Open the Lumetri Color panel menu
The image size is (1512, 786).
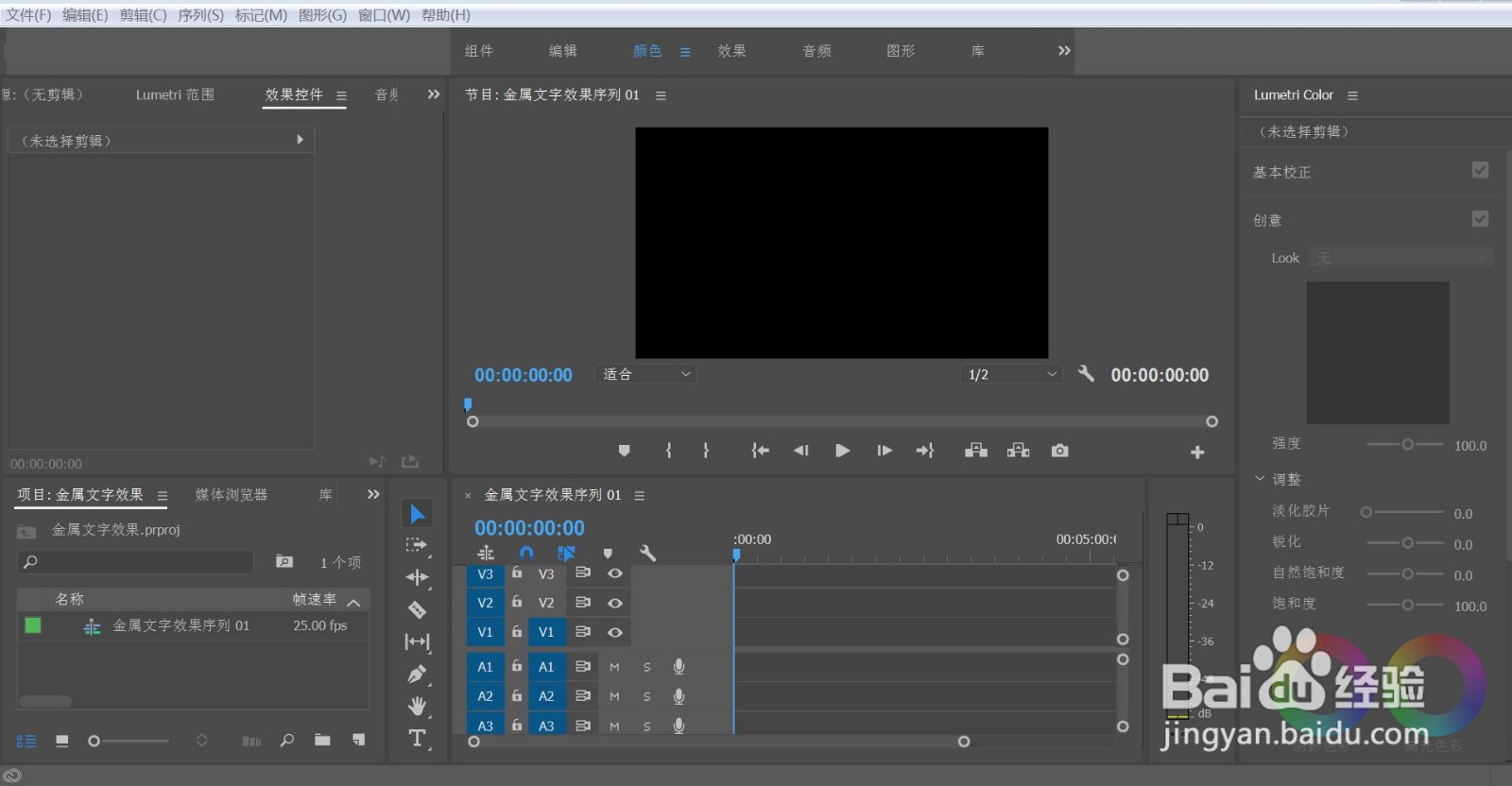(1352, 95)
